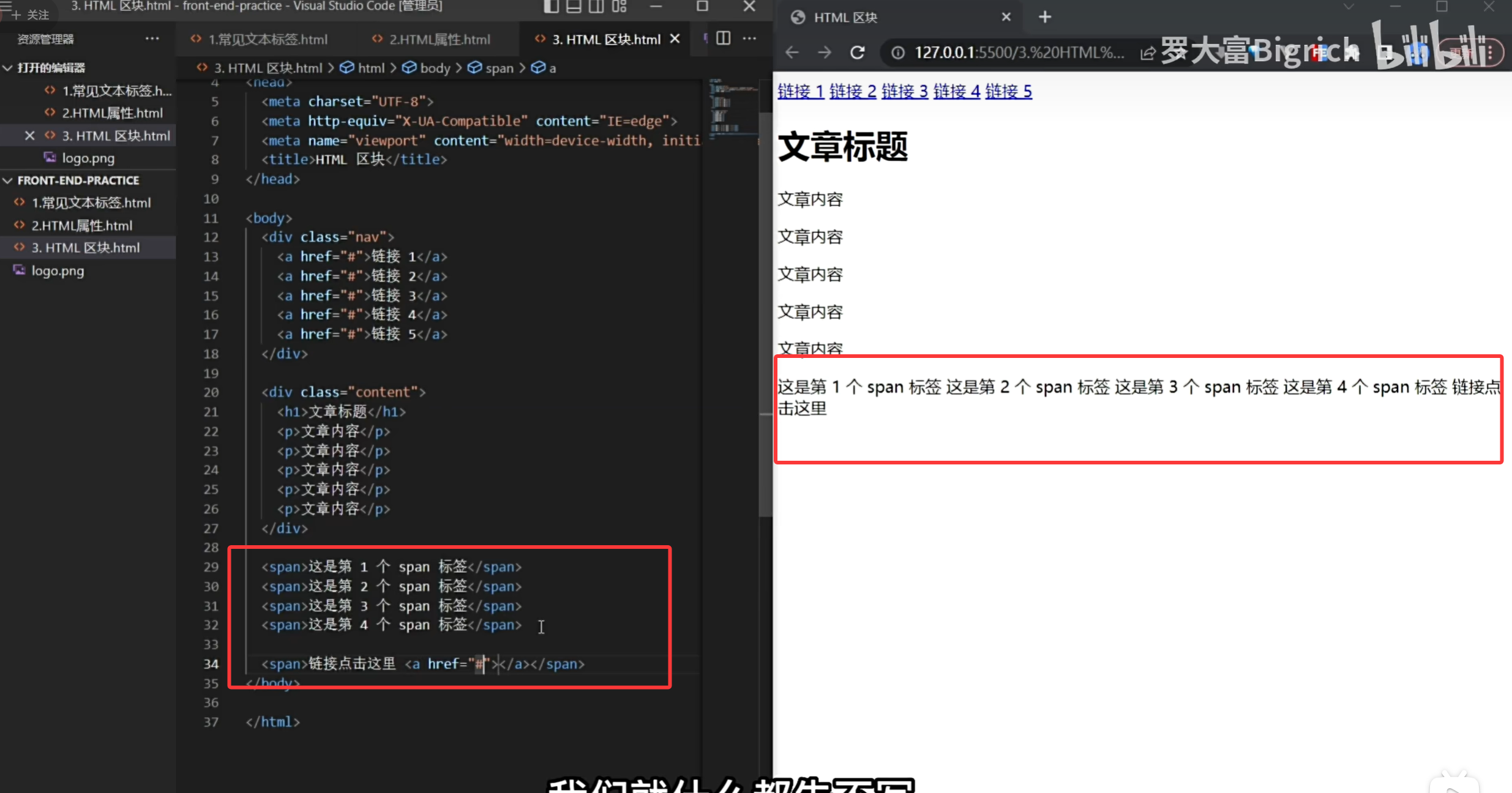Click the browser back arrow
The image size is (1512, 793).
click(x=792, y=53)
